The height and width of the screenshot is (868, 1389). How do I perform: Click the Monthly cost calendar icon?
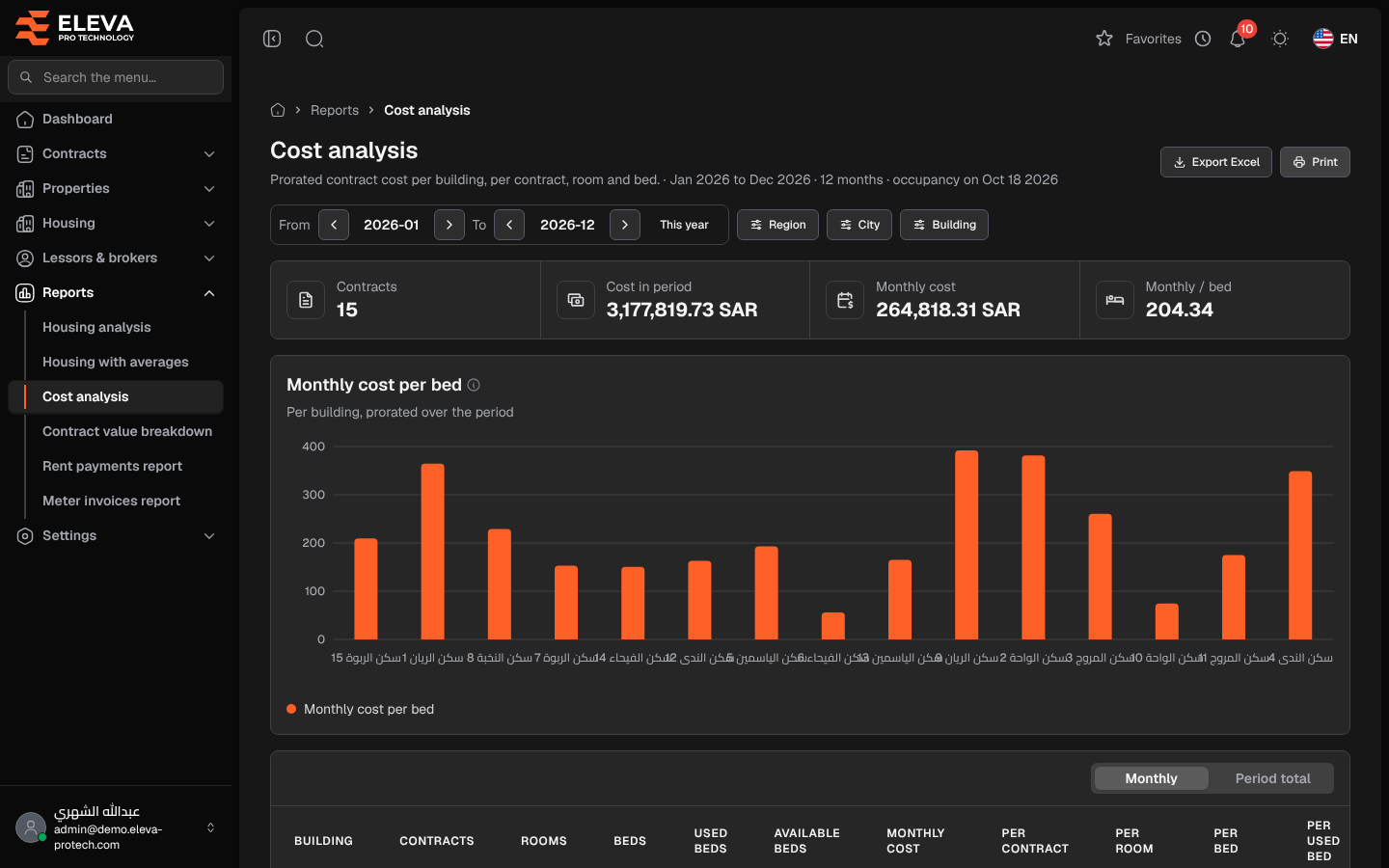(x=845, y=300)
